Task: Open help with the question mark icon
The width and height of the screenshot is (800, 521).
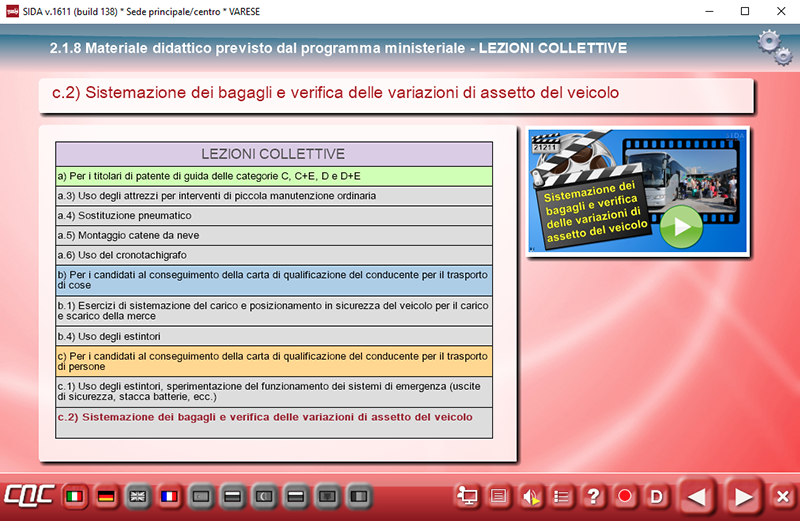Action: point(594,495)
